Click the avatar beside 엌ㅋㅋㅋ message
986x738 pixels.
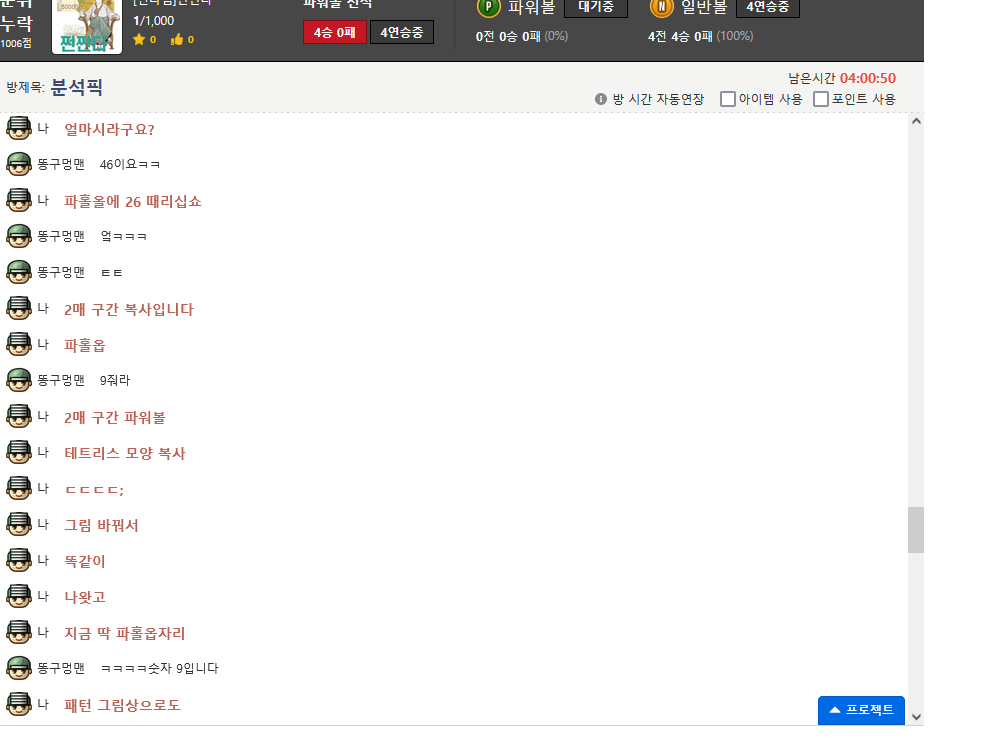19,236
